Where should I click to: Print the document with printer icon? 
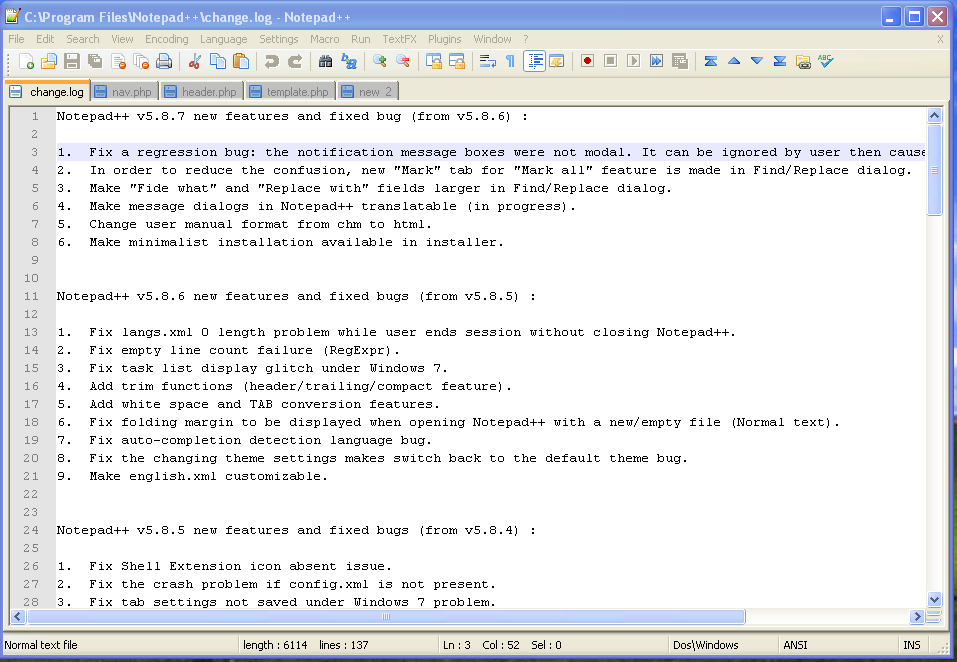coord(164,61)
